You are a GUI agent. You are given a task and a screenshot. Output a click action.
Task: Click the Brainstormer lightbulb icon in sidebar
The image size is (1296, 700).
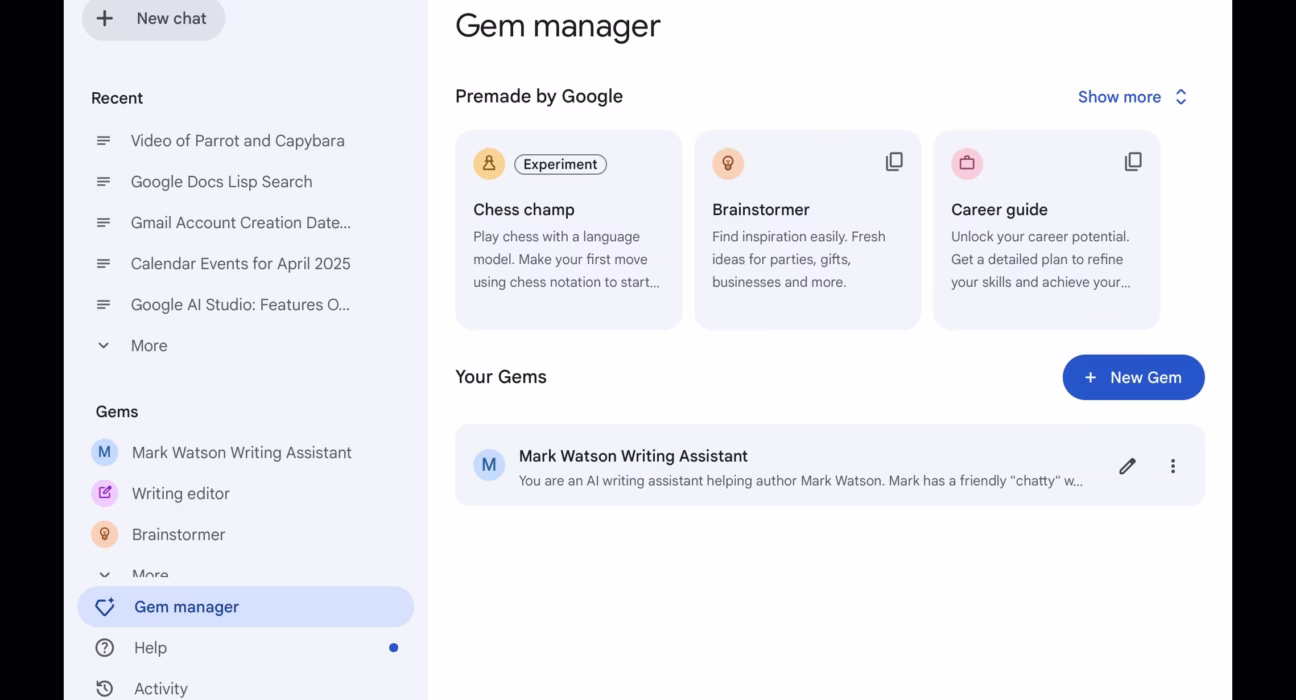[x=104, y=534]
